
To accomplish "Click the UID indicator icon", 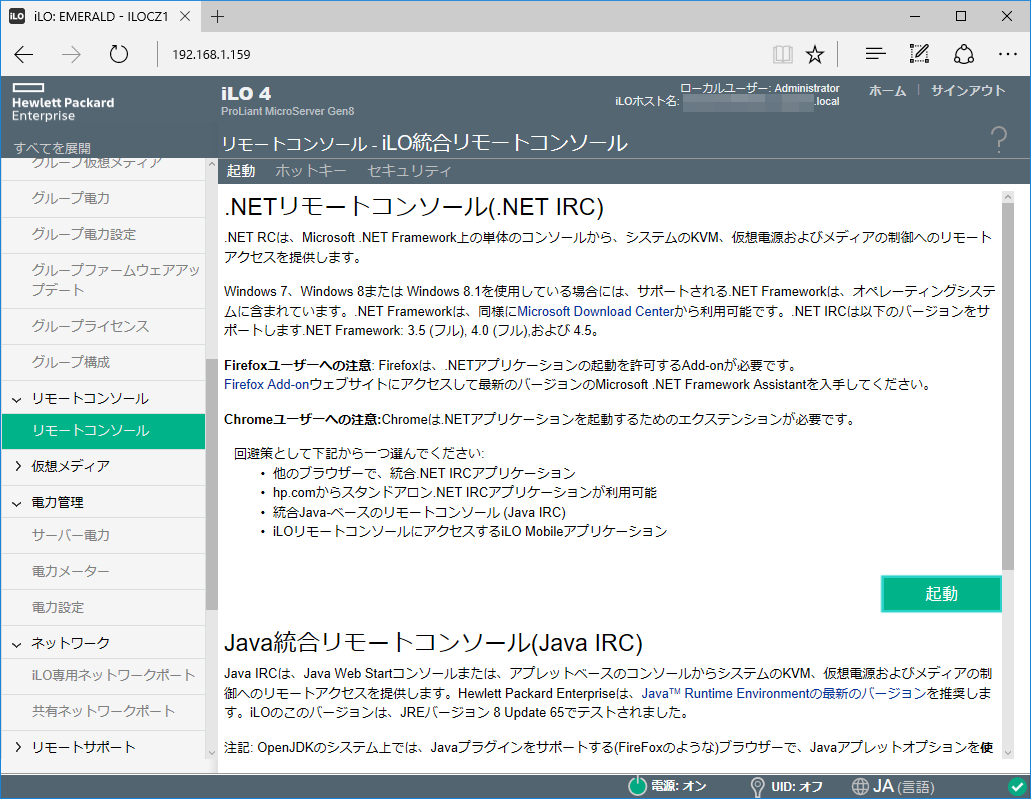I will pyautogui.click(x=757, y=787).
